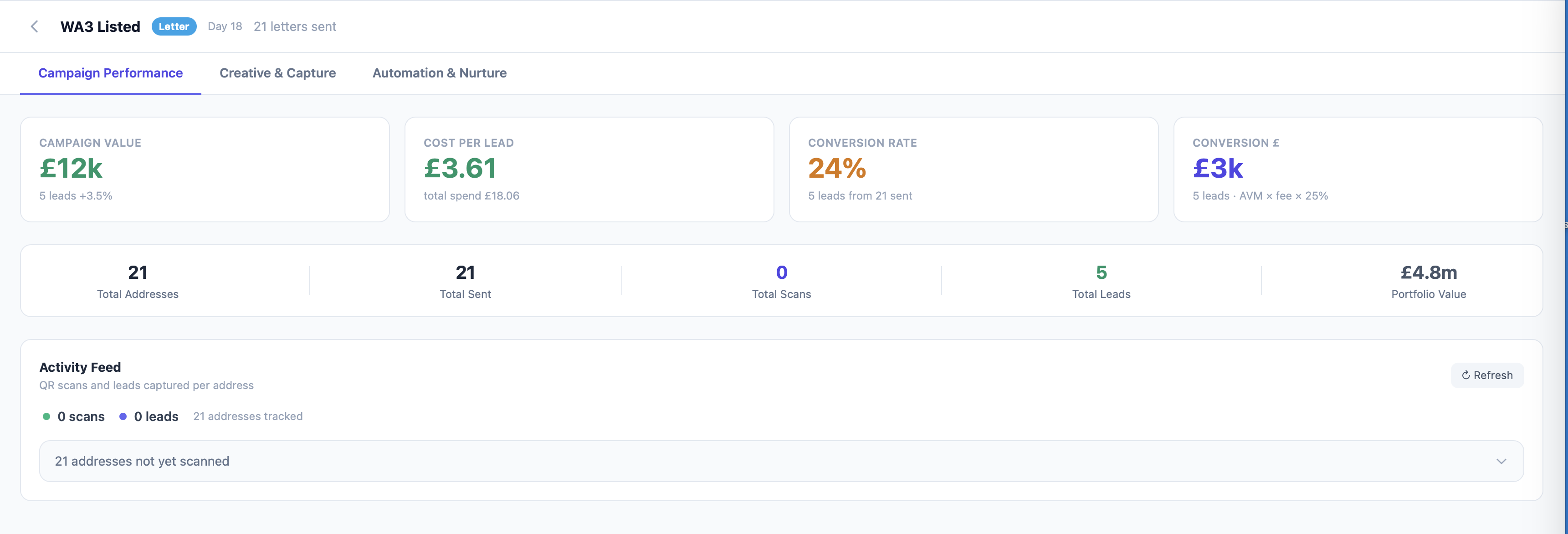Refresh the Activity Feed
Screen dimensions: 1568x534
click(1487, 375)
